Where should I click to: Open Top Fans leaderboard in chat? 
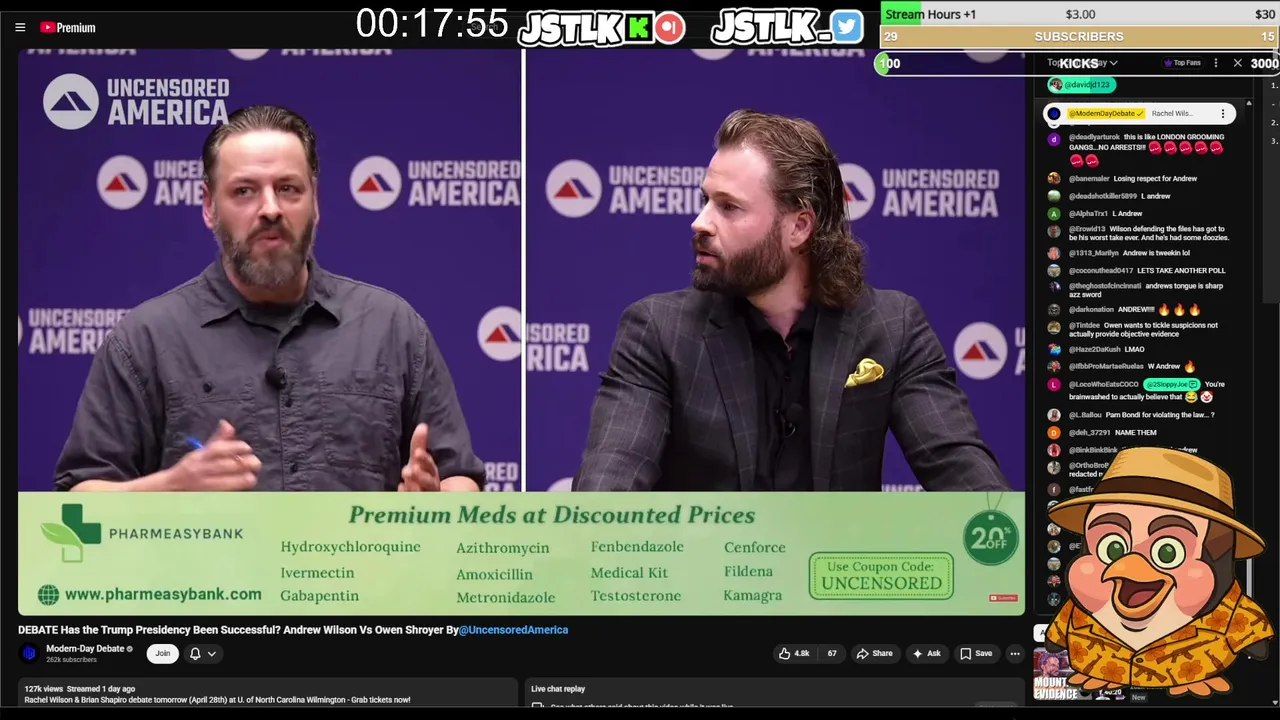[x=1182, y=63]
